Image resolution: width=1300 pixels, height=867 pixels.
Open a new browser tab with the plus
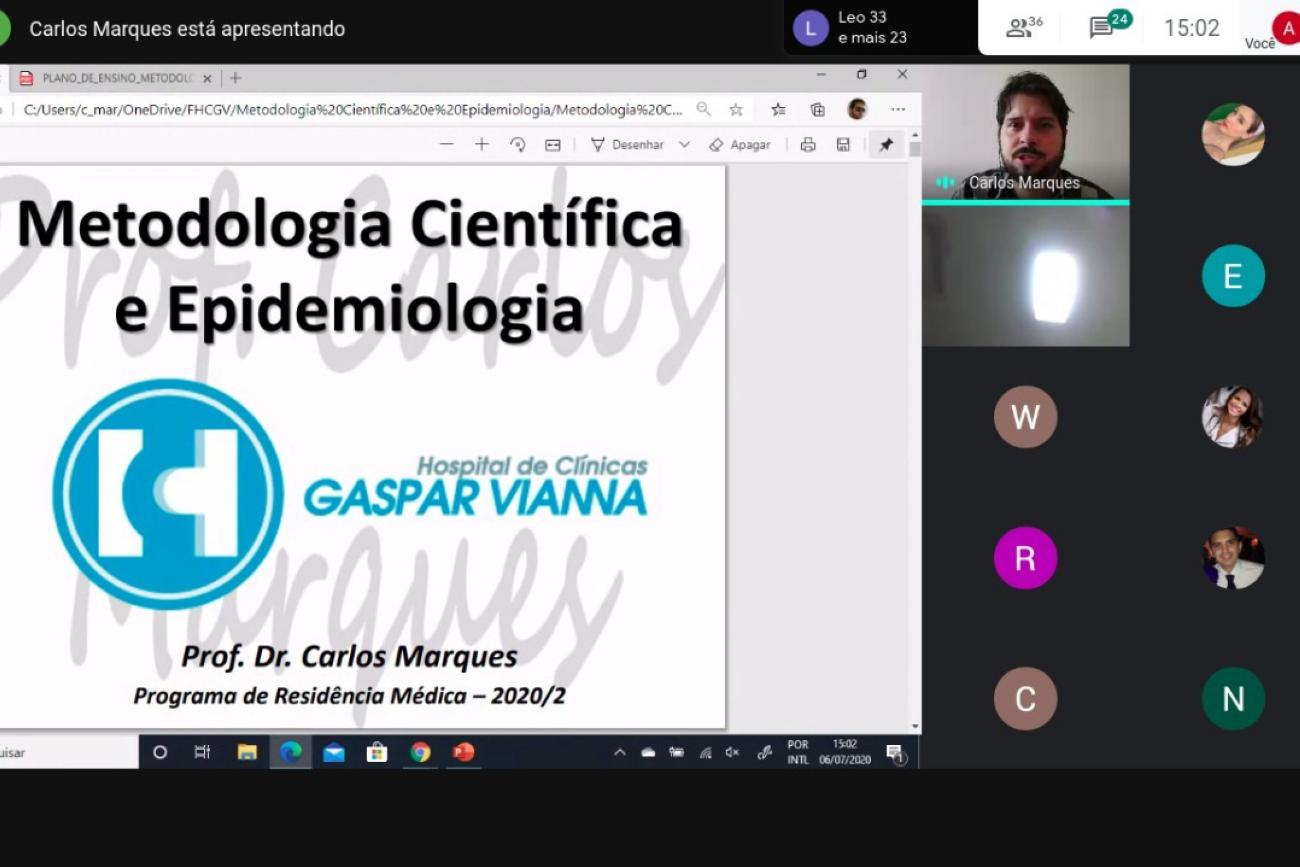pos(235,78)
